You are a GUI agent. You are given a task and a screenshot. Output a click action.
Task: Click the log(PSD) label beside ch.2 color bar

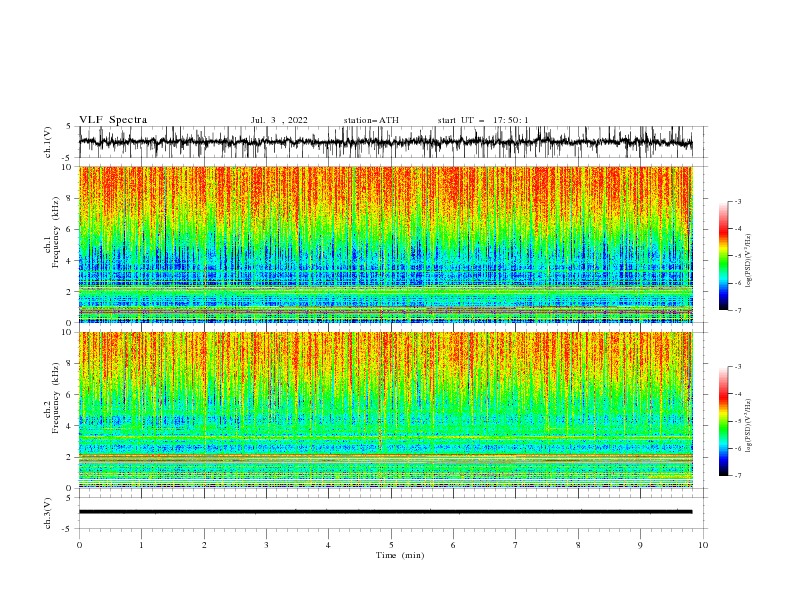click(748, 426)
